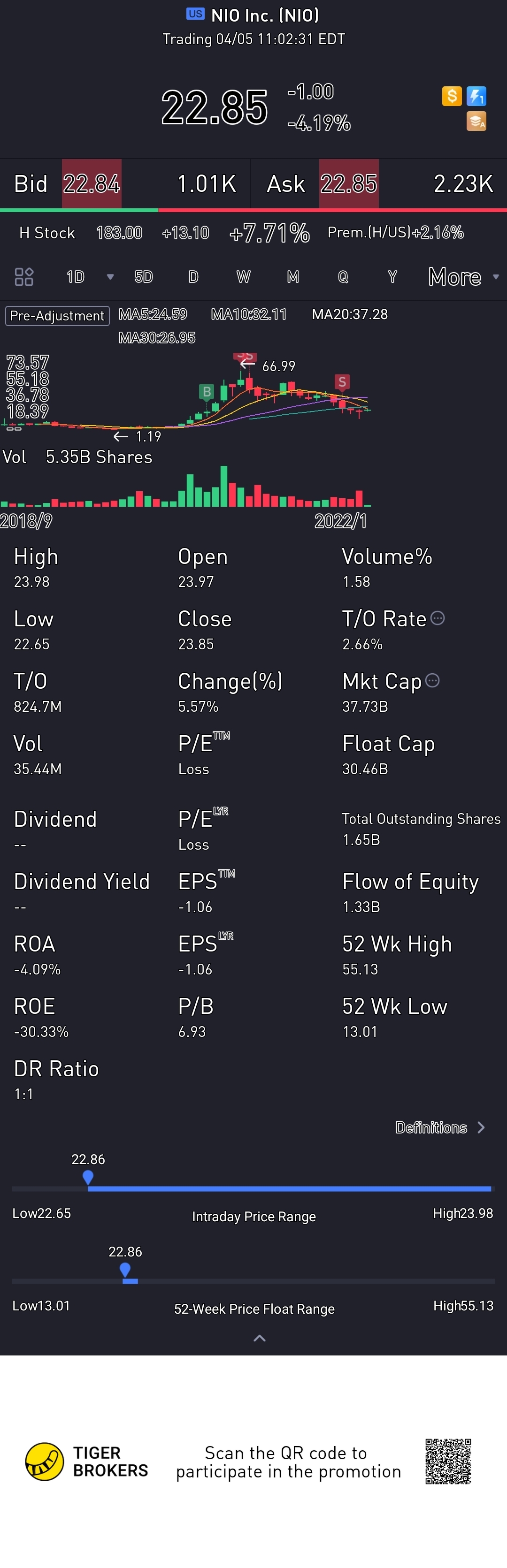Scan the promotion QR code
This screenshot has width=507, height=1568.
pos(448,1461)
